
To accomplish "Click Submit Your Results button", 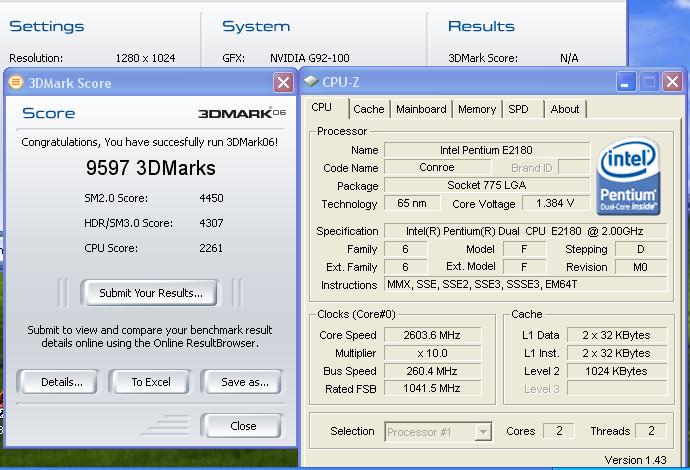I will coord(150,293).
